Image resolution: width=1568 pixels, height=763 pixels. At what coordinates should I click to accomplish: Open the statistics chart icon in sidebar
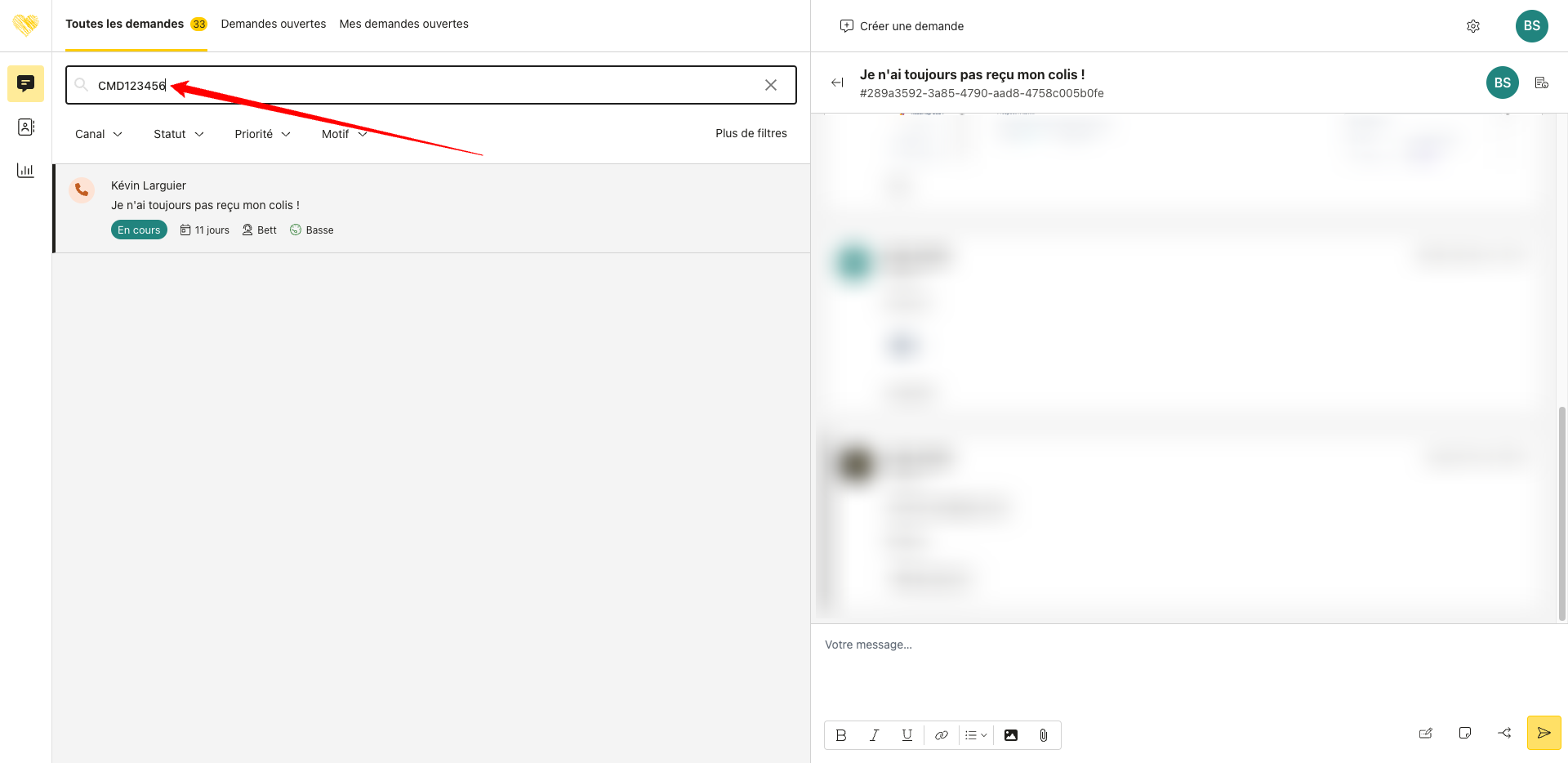25,170
